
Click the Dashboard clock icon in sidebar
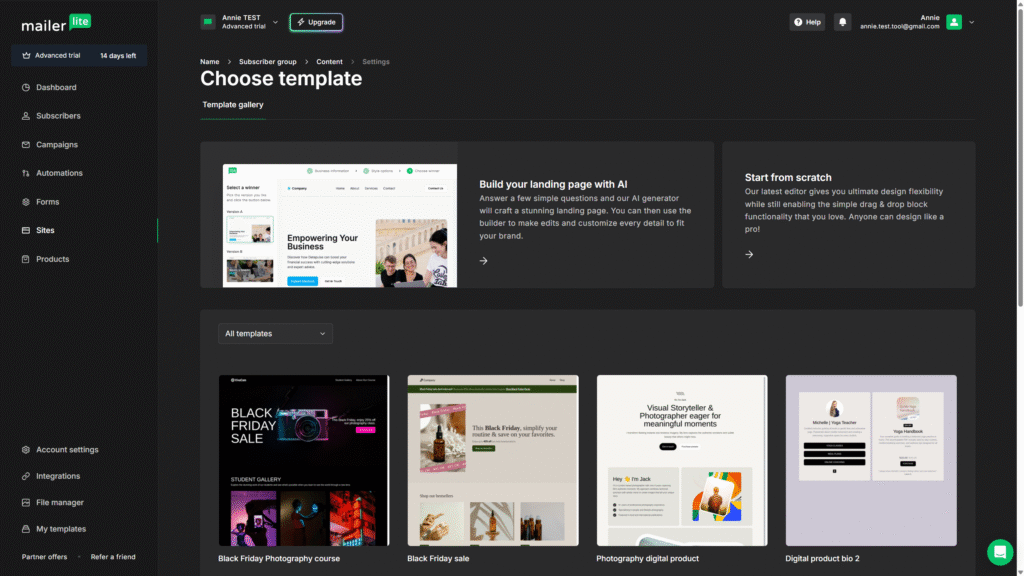pos(26,88)
